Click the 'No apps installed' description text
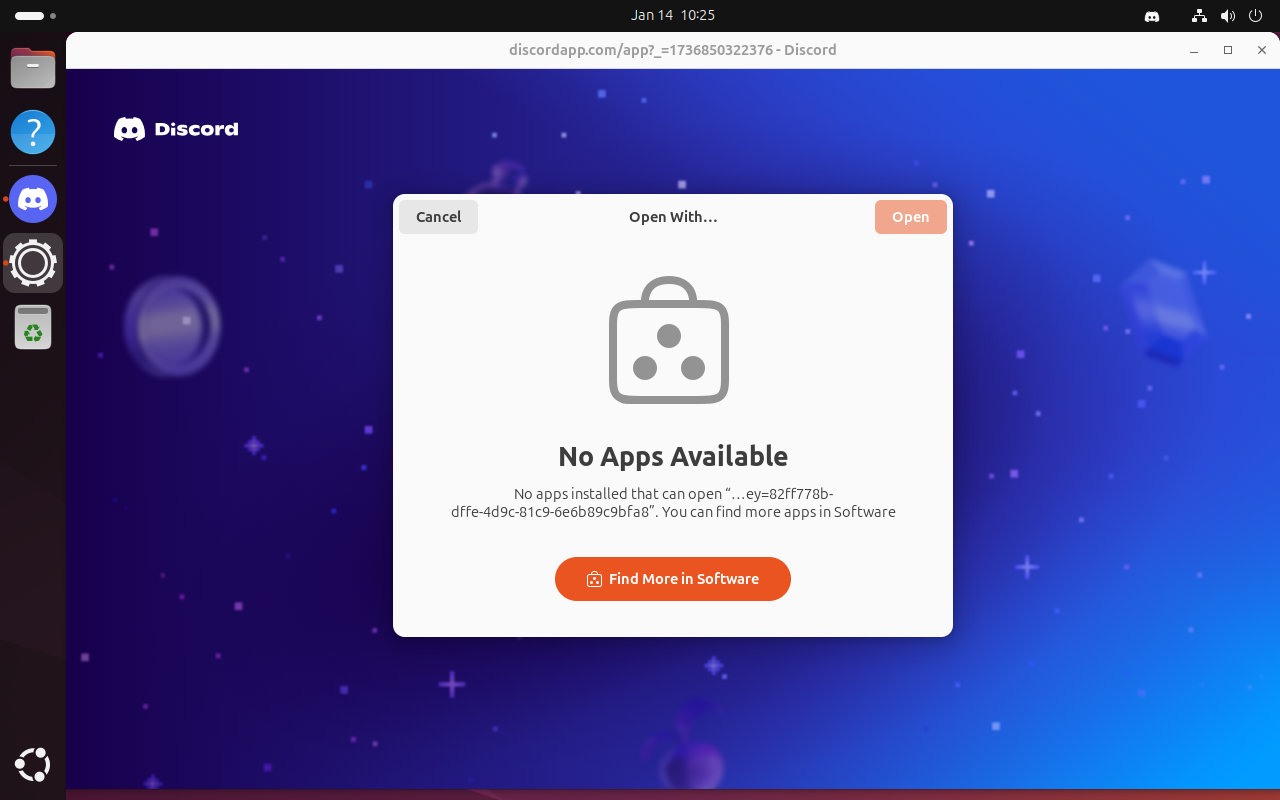The width and height of the screenshot is (1280, 800). [x=673, y=503]
